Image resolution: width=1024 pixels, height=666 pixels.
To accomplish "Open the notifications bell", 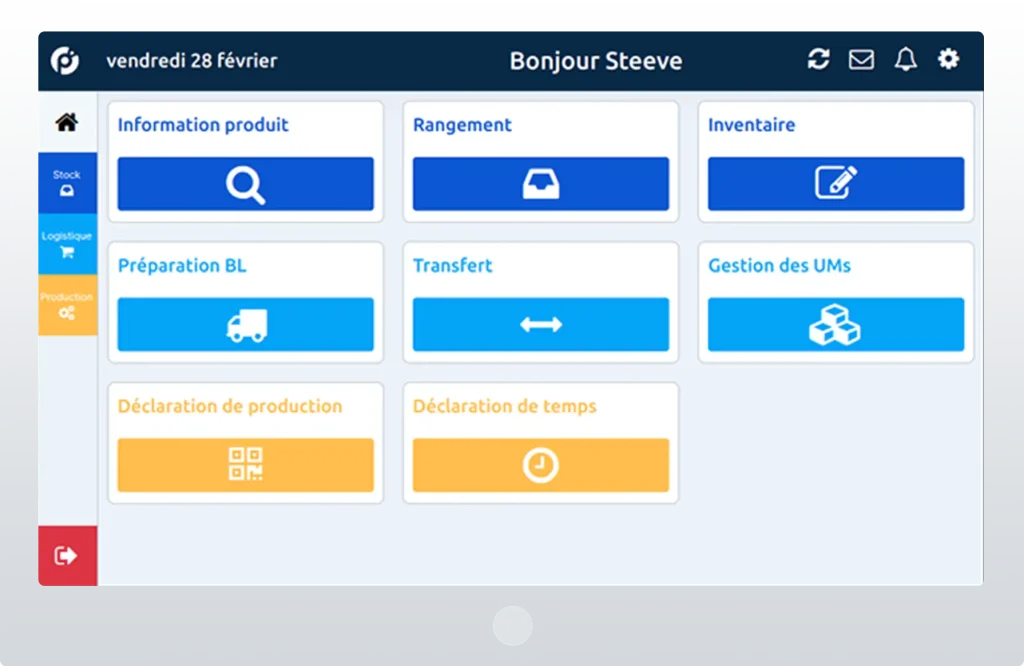I will pyautogui.click(x=905, y=59).
